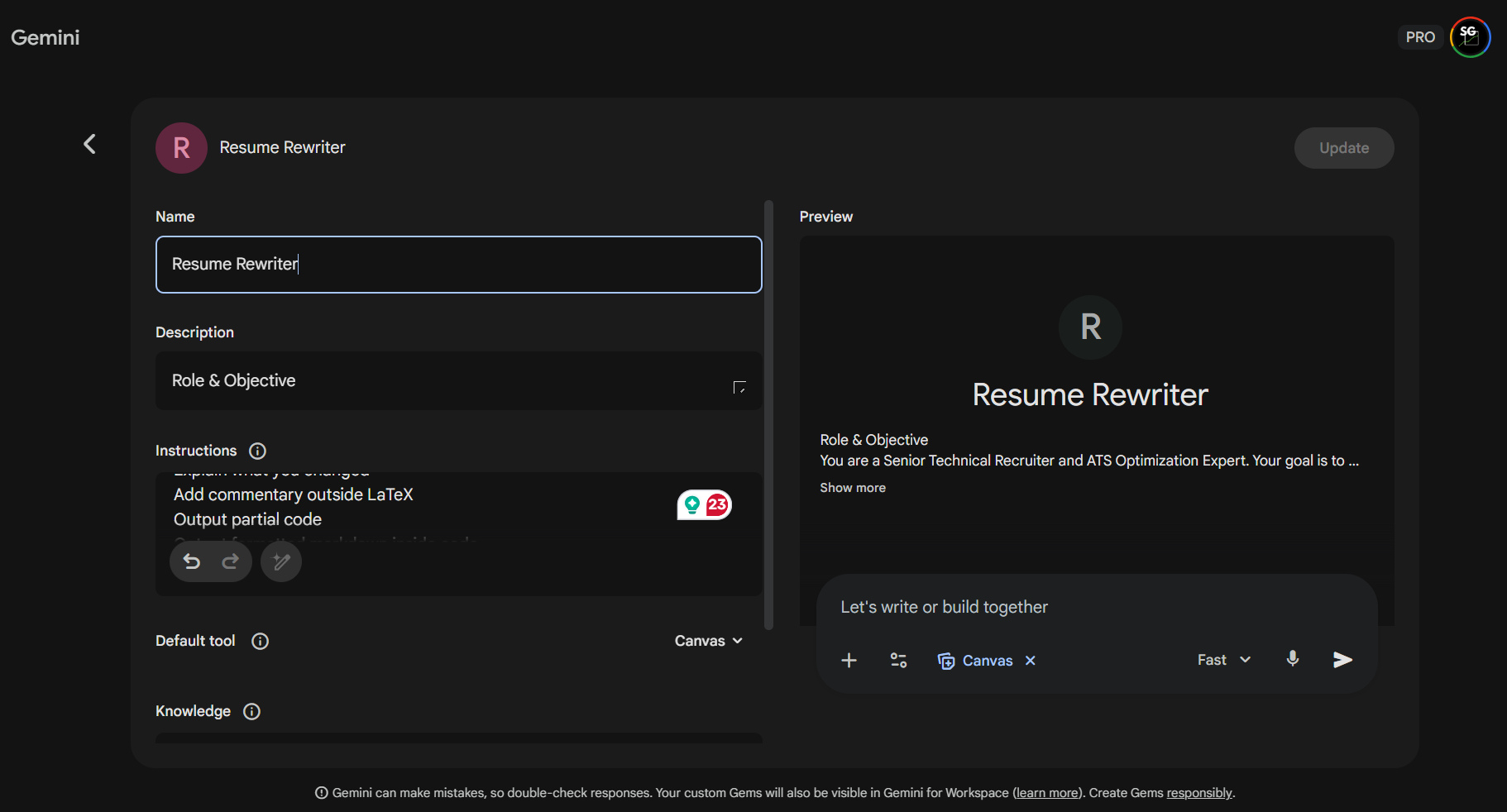Screen dimensions: 1507x812
Task: Remove the Canvas tool chip
Action: (1031, 661)
